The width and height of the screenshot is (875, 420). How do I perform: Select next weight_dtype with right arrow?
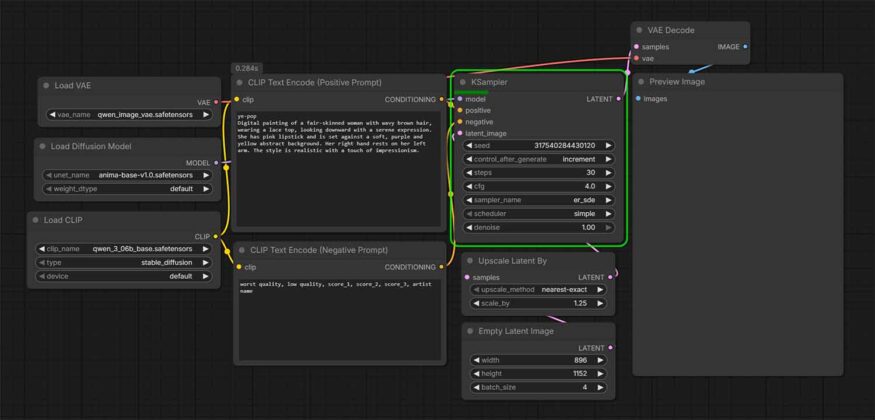click(x=206, y=189)
